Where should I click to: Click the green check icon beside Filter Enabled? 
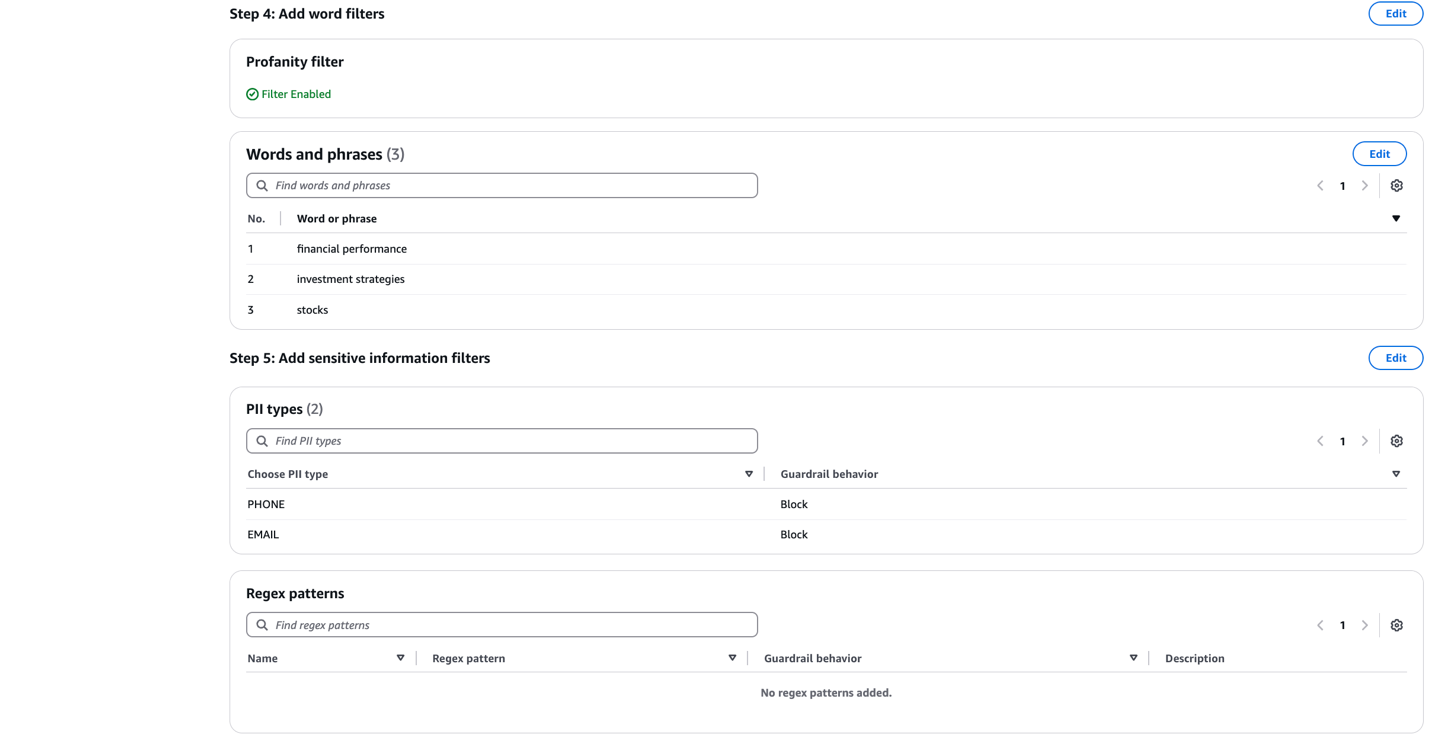[x=252, y=93]
